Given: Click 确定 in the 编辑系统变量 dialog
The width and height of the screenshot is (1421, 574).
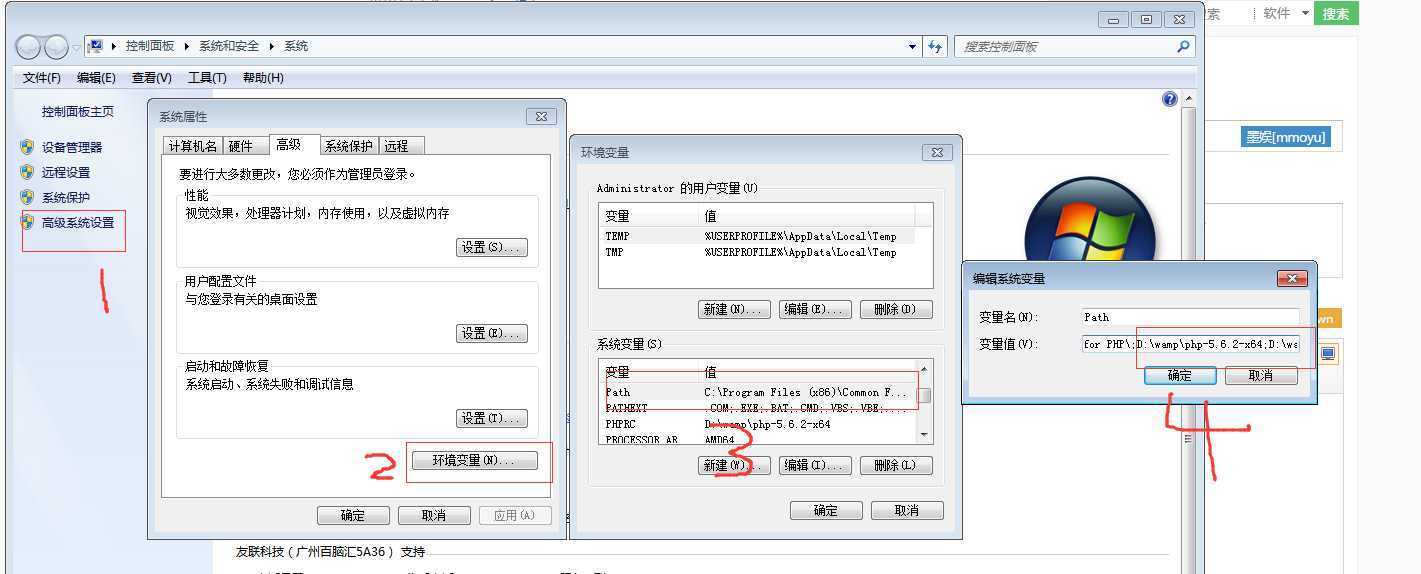Looking at the screenshot, I should (1180, 375).
